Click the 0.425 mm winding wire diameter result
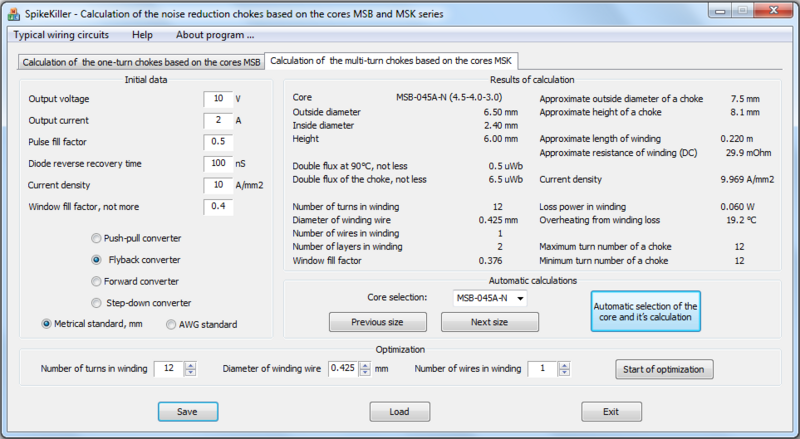This screenshot has width=800, height=439. [x=498, y=220]
